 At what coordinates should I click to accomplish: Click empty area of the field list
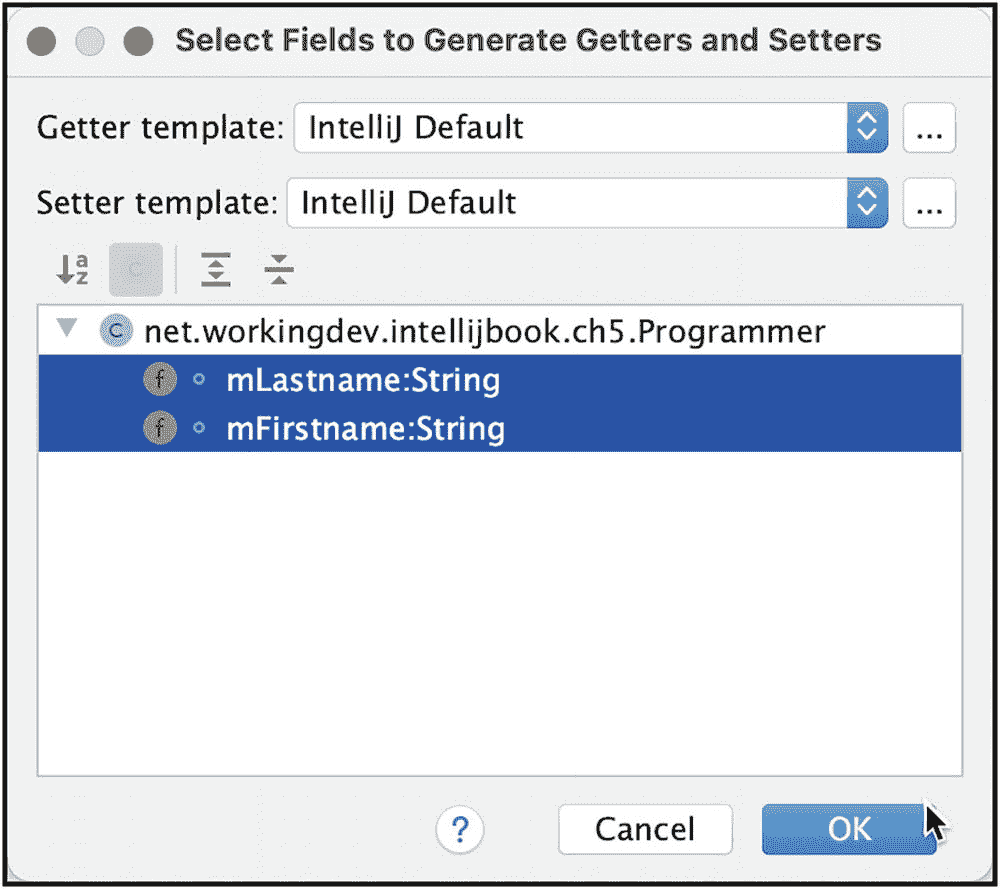(x=499, y=612)
